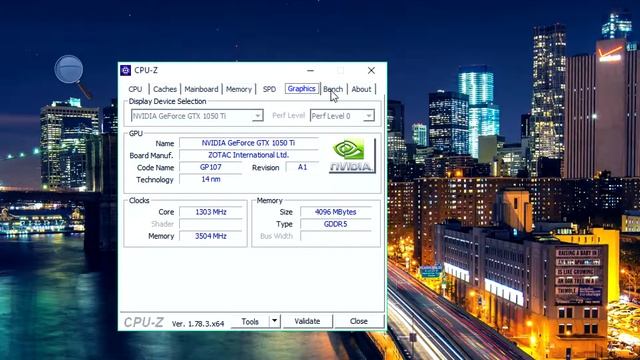The image size is (640, 360).
Task: Open the About tab
Action: coord(361,89)
